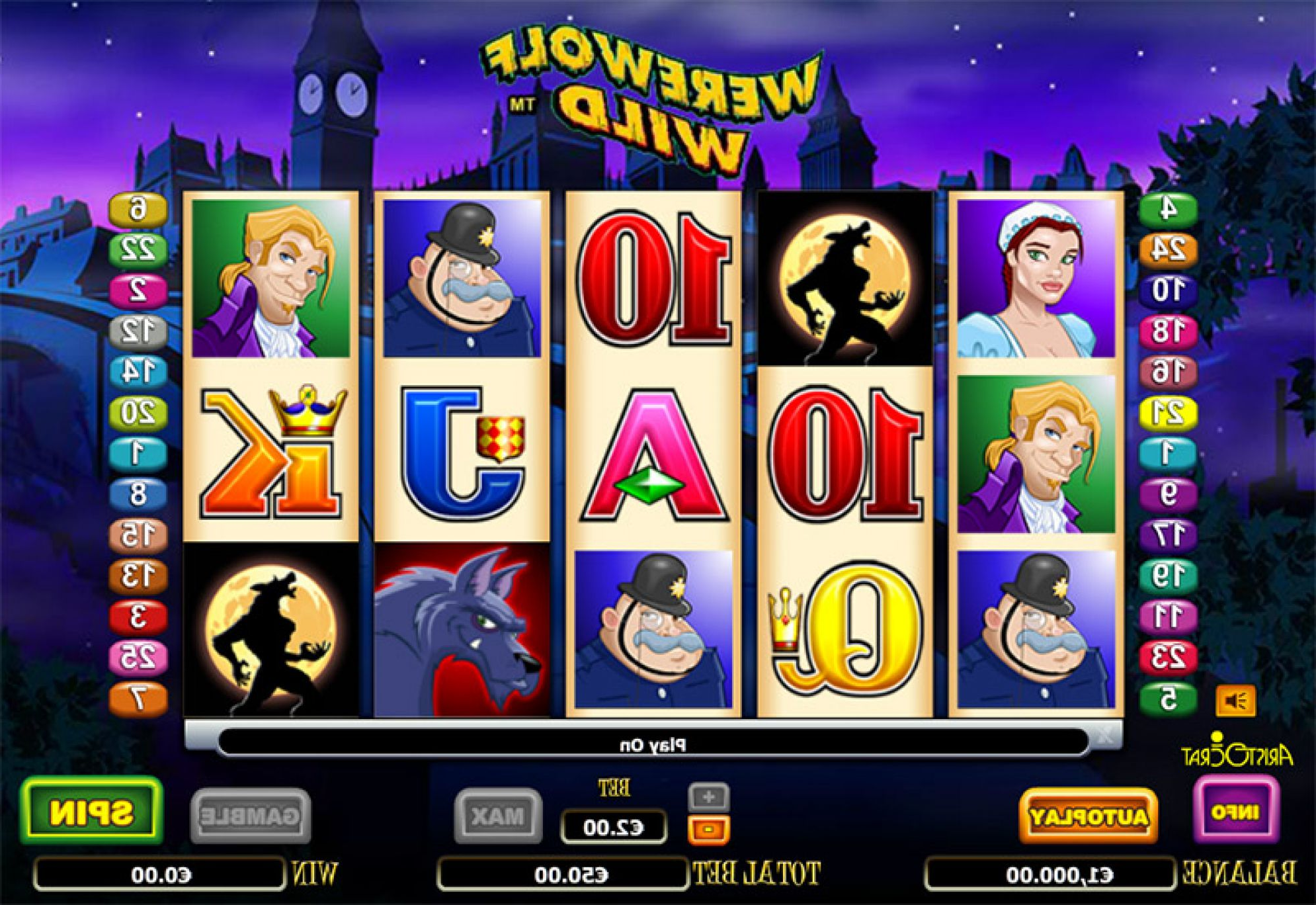The width and height of the screenshot is (1316, 905).
Task: Click the yellow payline 21 badge
Action: pyautogui.click(x=1168, y=413)
